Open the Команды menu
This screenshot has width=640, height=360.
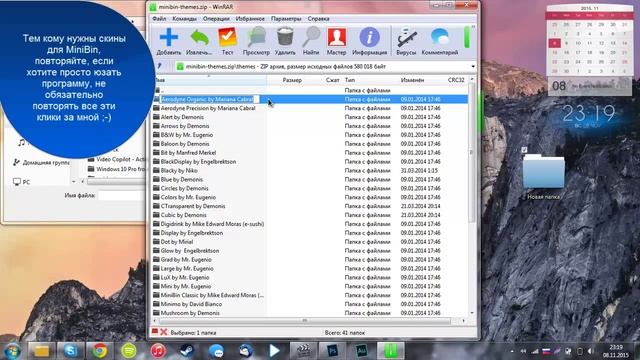[x=184, y=19]
